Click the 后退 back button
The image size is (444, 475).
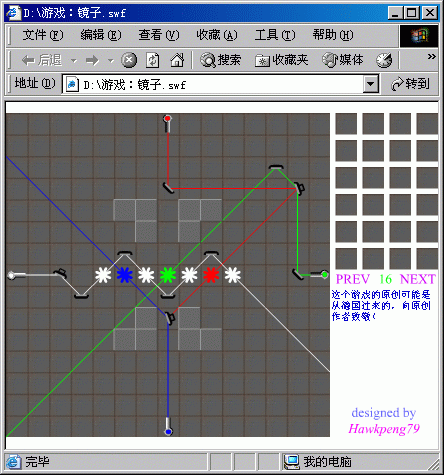(x=42, y=60)
